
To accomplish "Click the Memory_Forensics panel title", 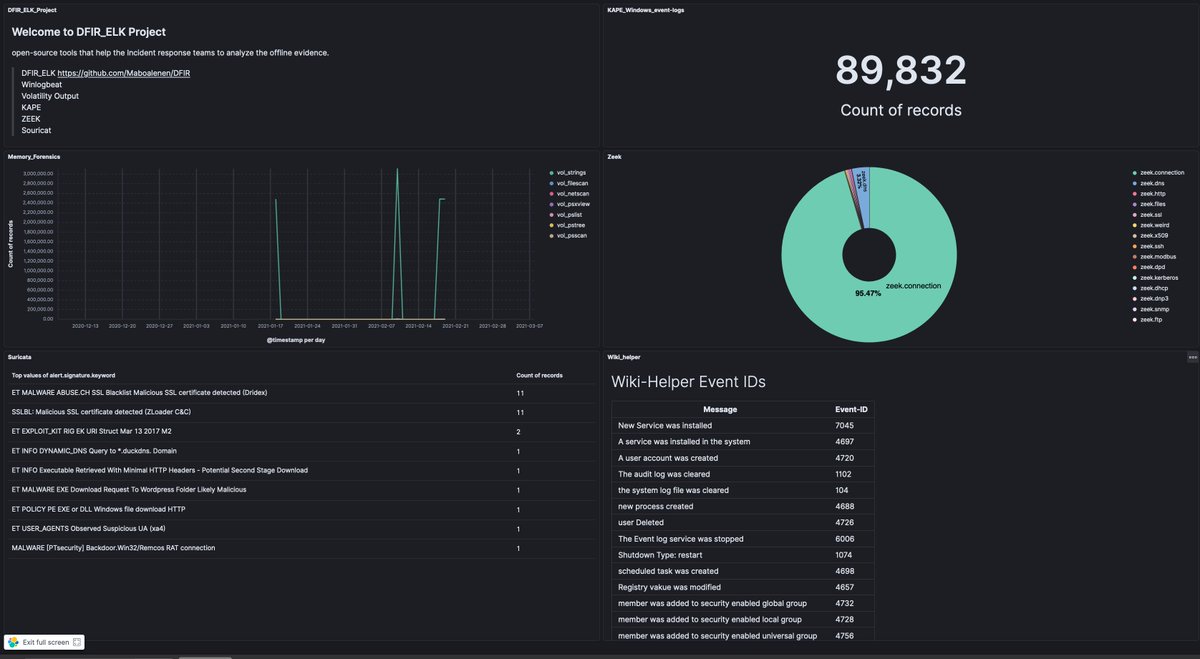I will click(34, 157).
